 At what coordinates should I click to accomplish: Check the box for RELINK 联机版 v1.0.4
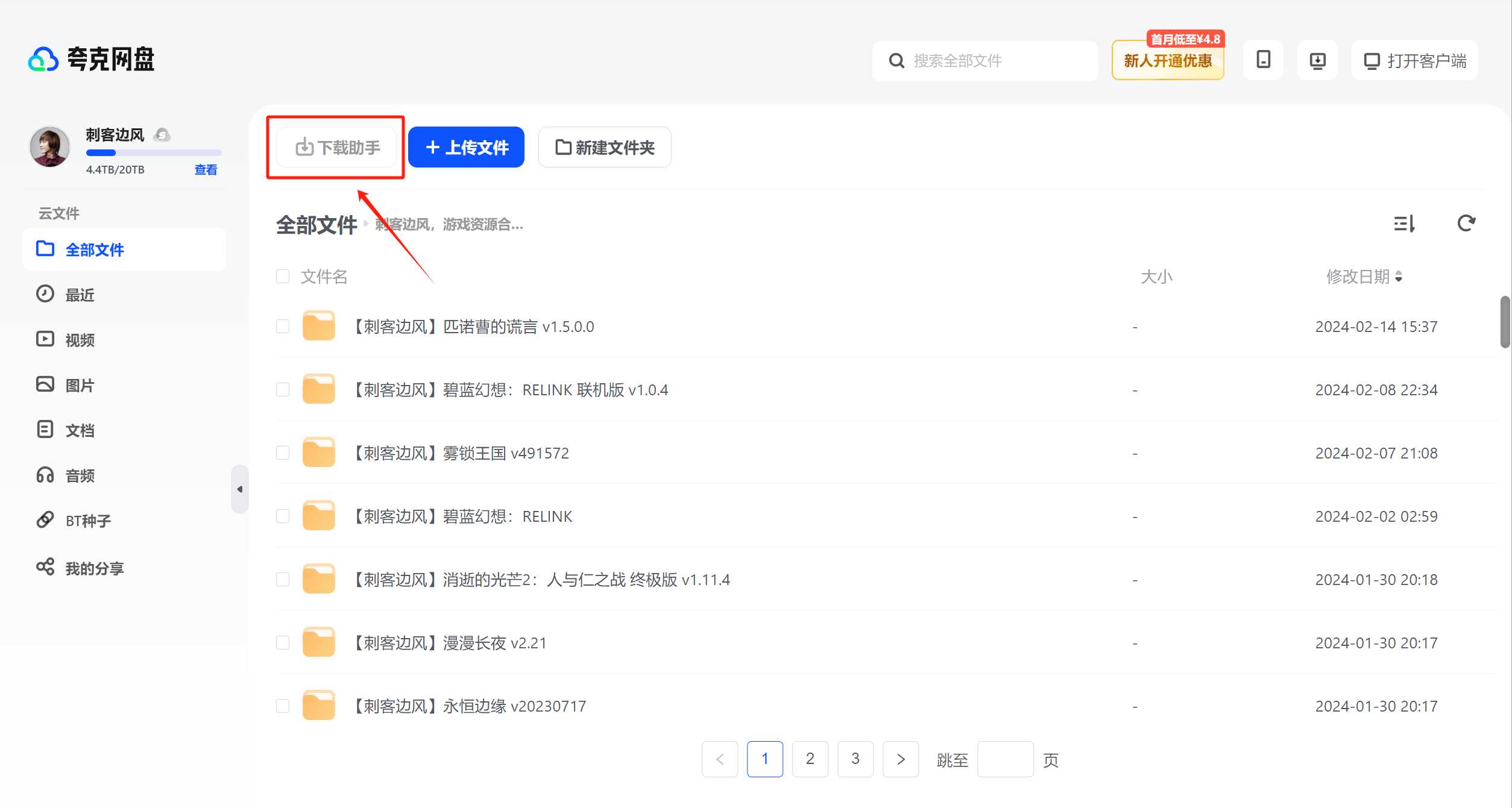[283, 390]
